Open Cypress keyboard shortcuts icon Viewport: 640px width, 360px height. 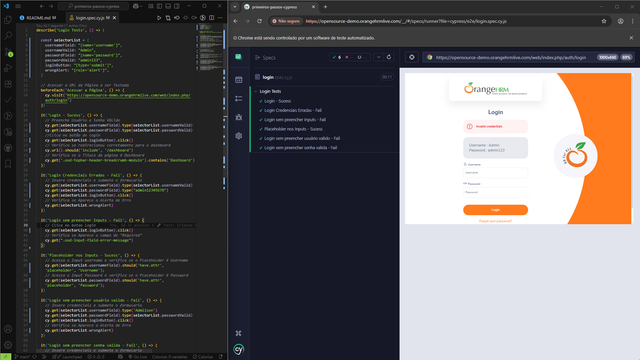click(239, 333)
